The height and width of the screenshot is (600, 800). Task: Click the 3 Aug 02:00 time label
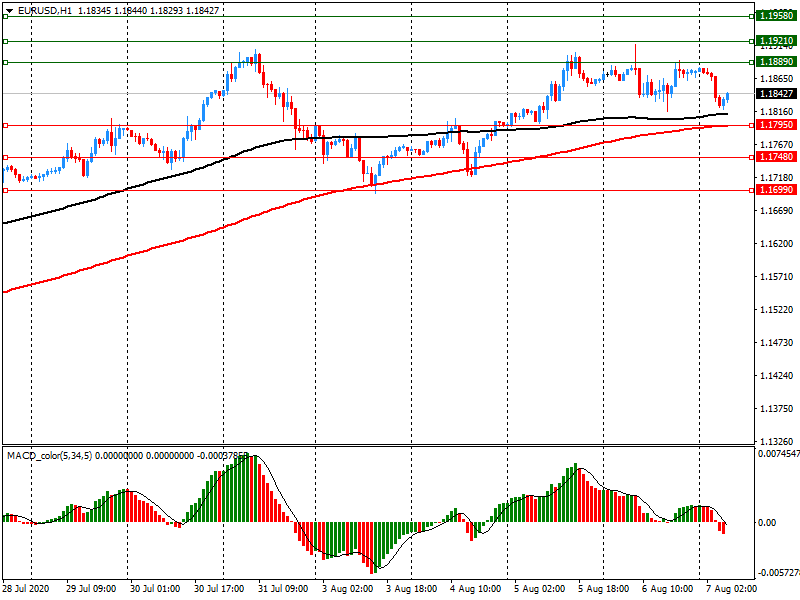point(347,588)
